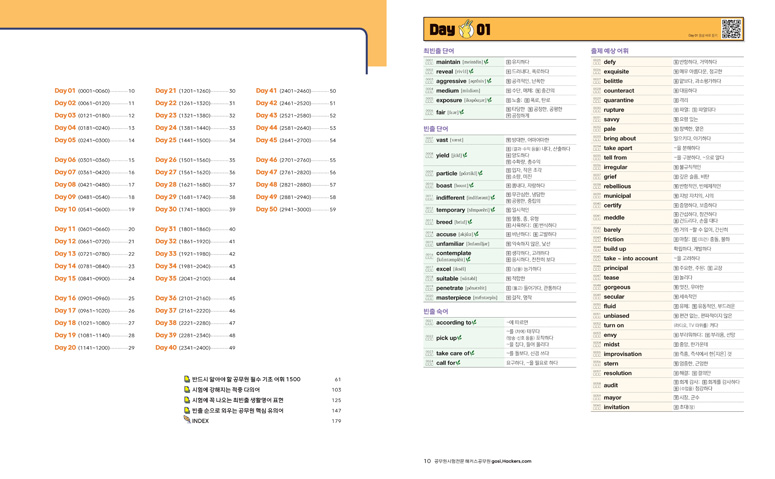Click the leaf icon next to aggressive
Screen dimensions: 775x479
click(489, 81)
